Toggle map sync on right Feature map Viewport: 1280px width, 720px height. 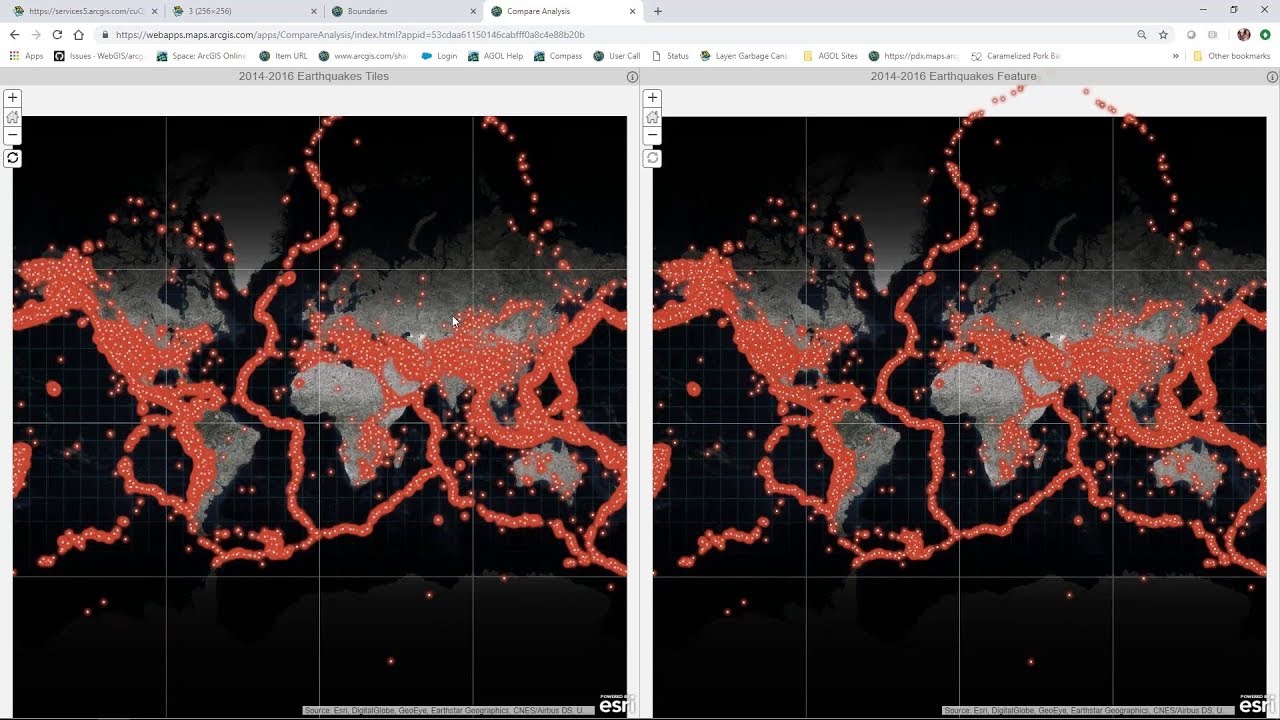652,158
